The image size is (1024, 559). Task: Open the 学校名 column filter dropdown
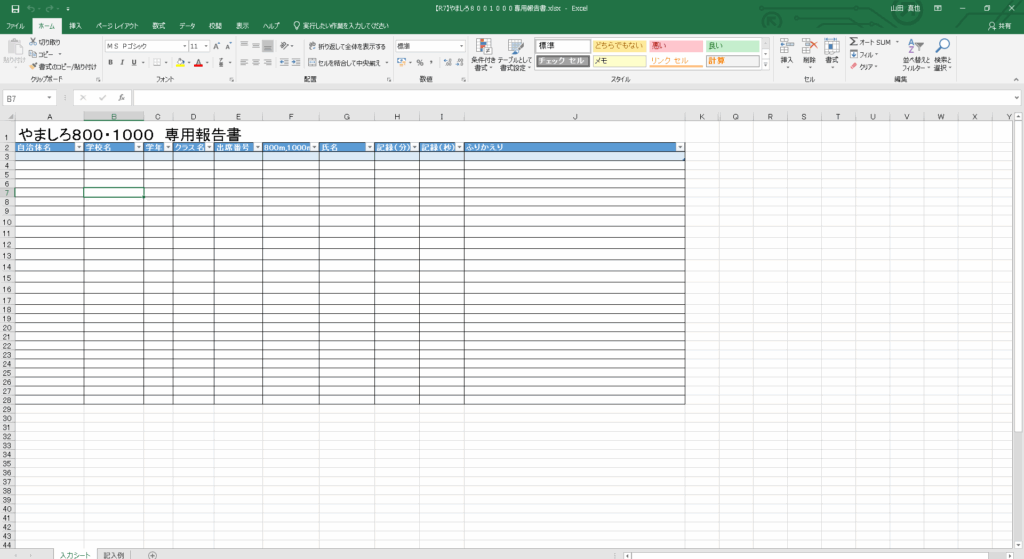click(x=137, y=147)
